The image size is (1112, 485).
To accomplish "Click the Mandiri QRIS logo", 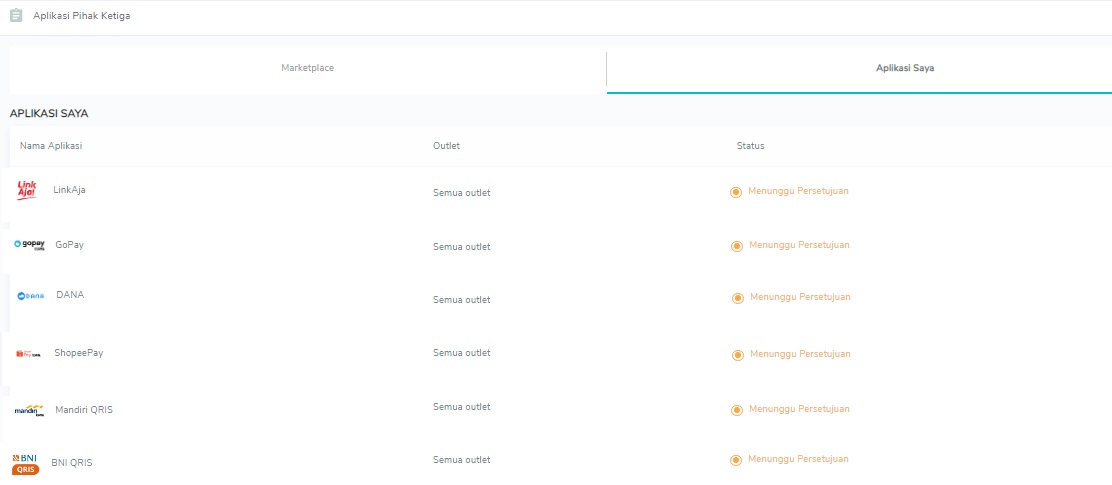I will pos(30,410).
